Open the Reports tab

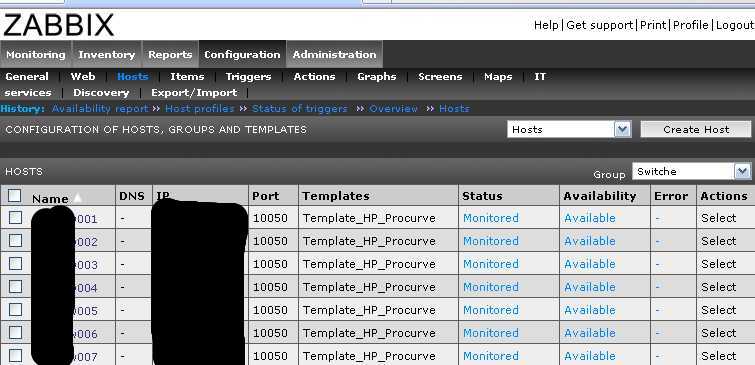(x=170, y=54)
